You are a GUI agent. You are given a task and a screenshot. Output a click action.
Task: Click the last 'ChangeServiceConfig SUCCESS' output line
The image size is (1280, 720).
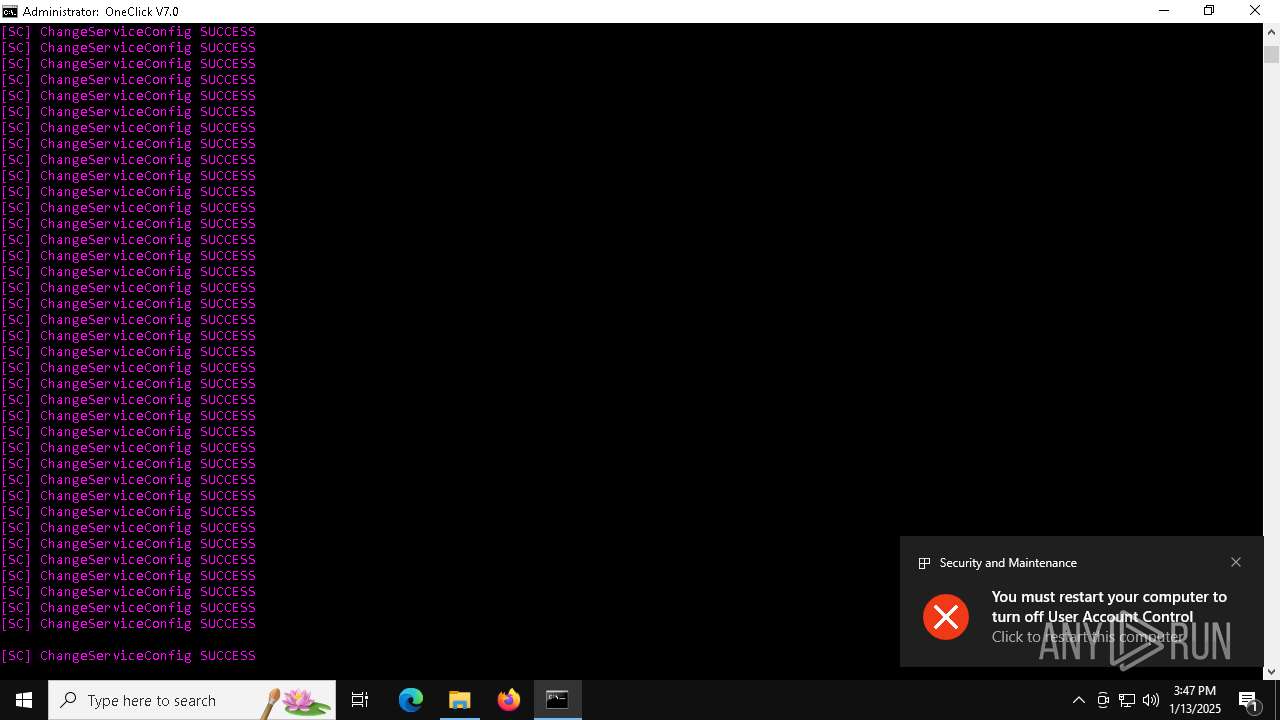(128, 656)
